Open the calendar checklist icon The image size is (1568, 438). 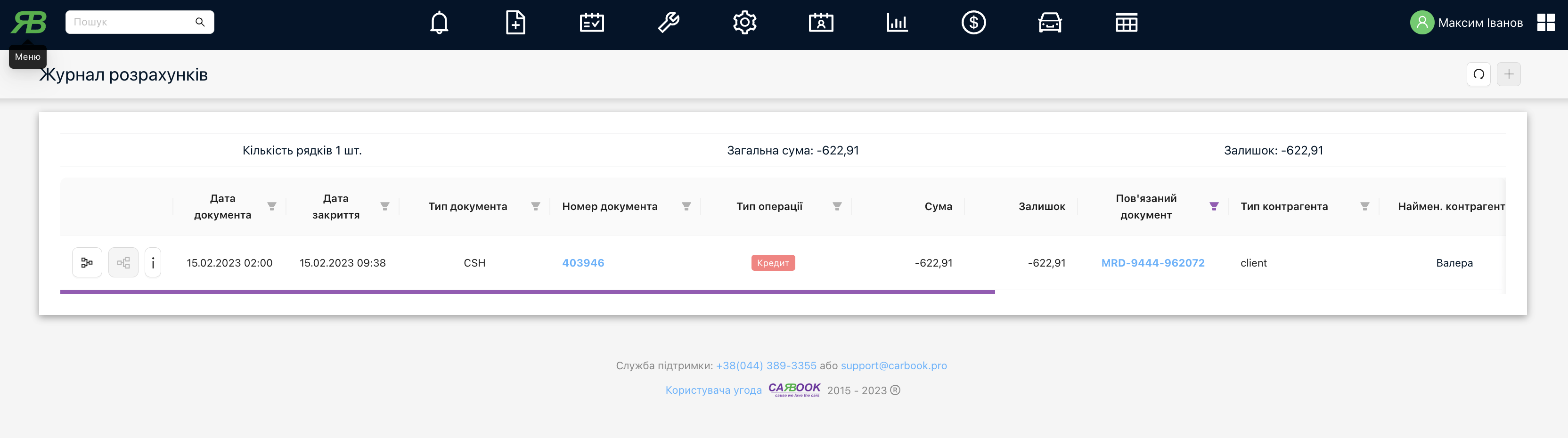tap(592, 23)
